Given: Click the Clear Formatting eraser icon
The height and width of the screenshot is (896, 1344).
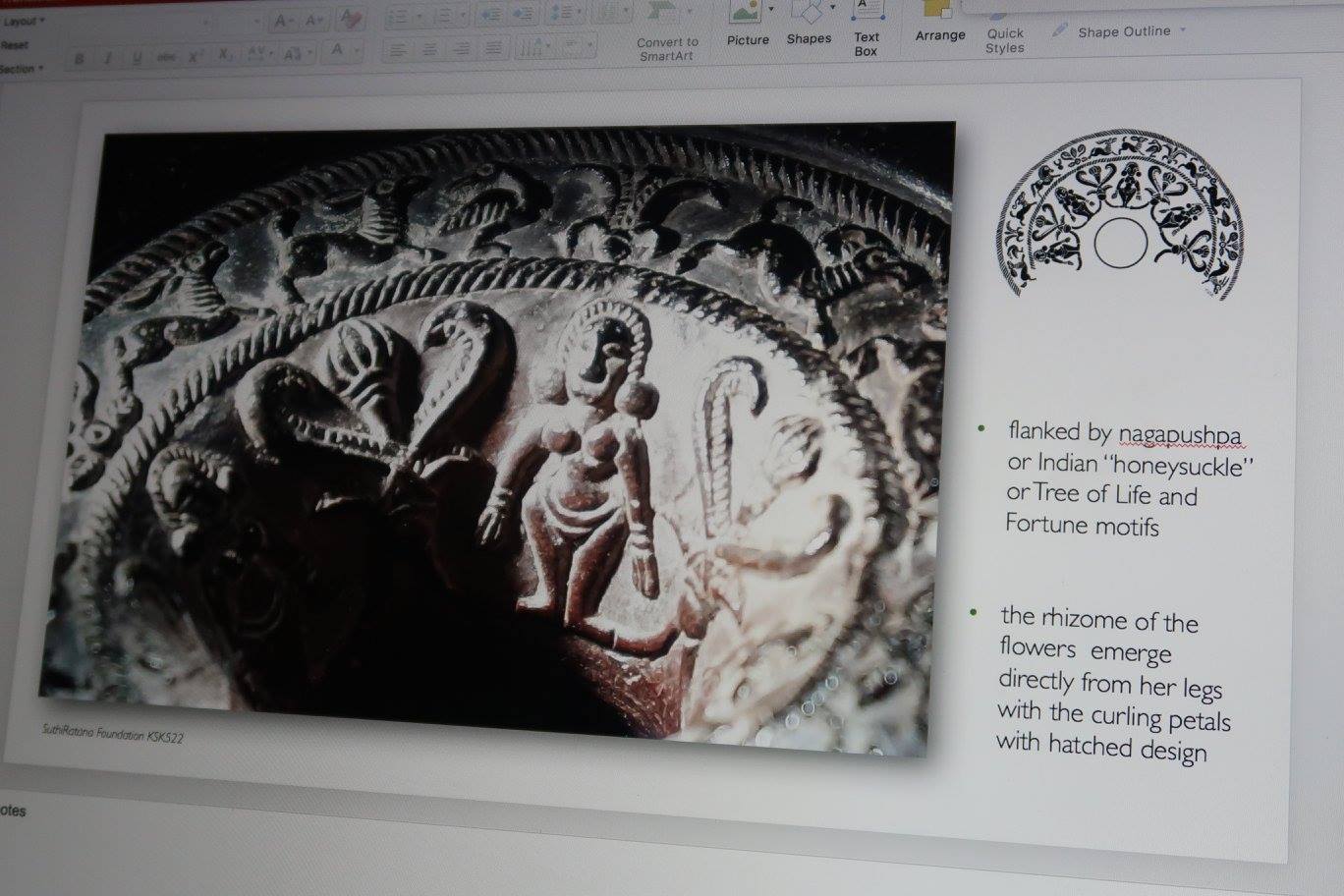Looking at the screenshot, I should click(x=348, y=20).
